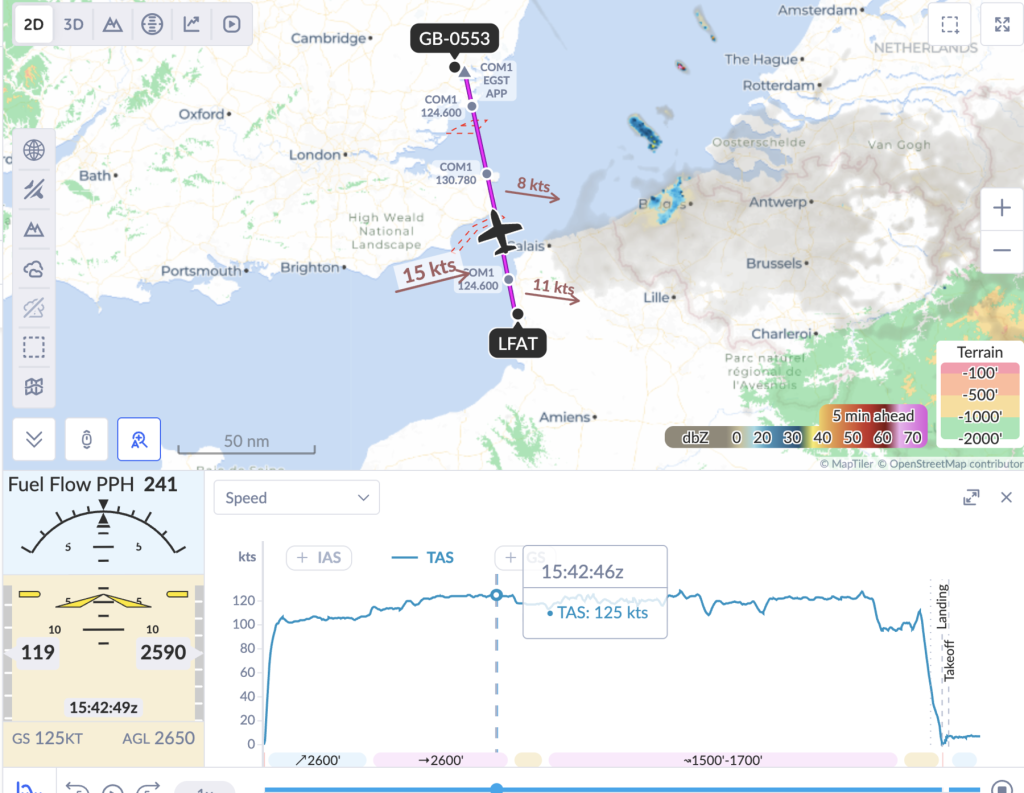Switch to 2D map view
The height and width of the screenshot is (793, 1024).
[x=33, y=25]
